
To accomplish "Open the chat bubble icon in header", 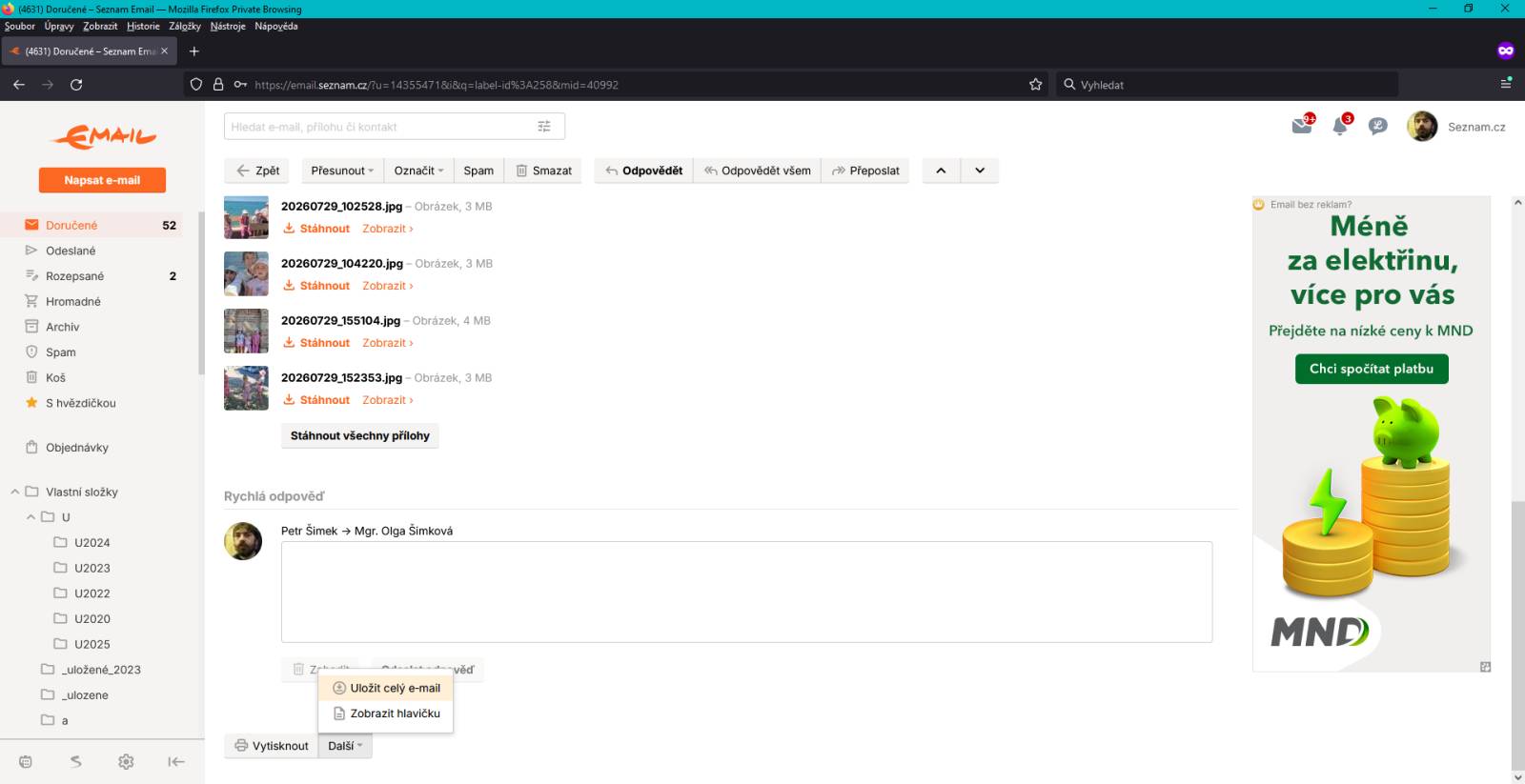I will pyautogui.click(x=1377, y=126).
